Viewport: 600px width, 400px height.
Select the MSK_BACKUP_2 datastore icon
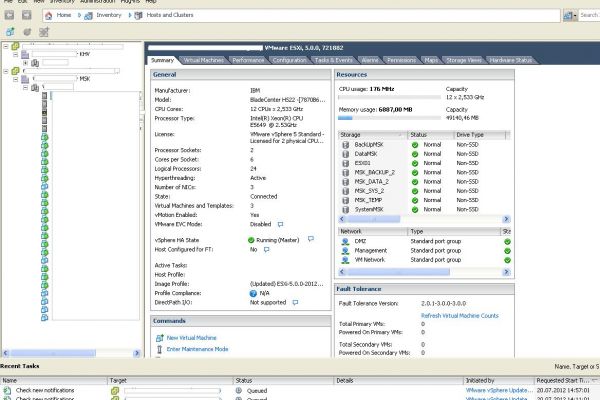tap(346, 173)
